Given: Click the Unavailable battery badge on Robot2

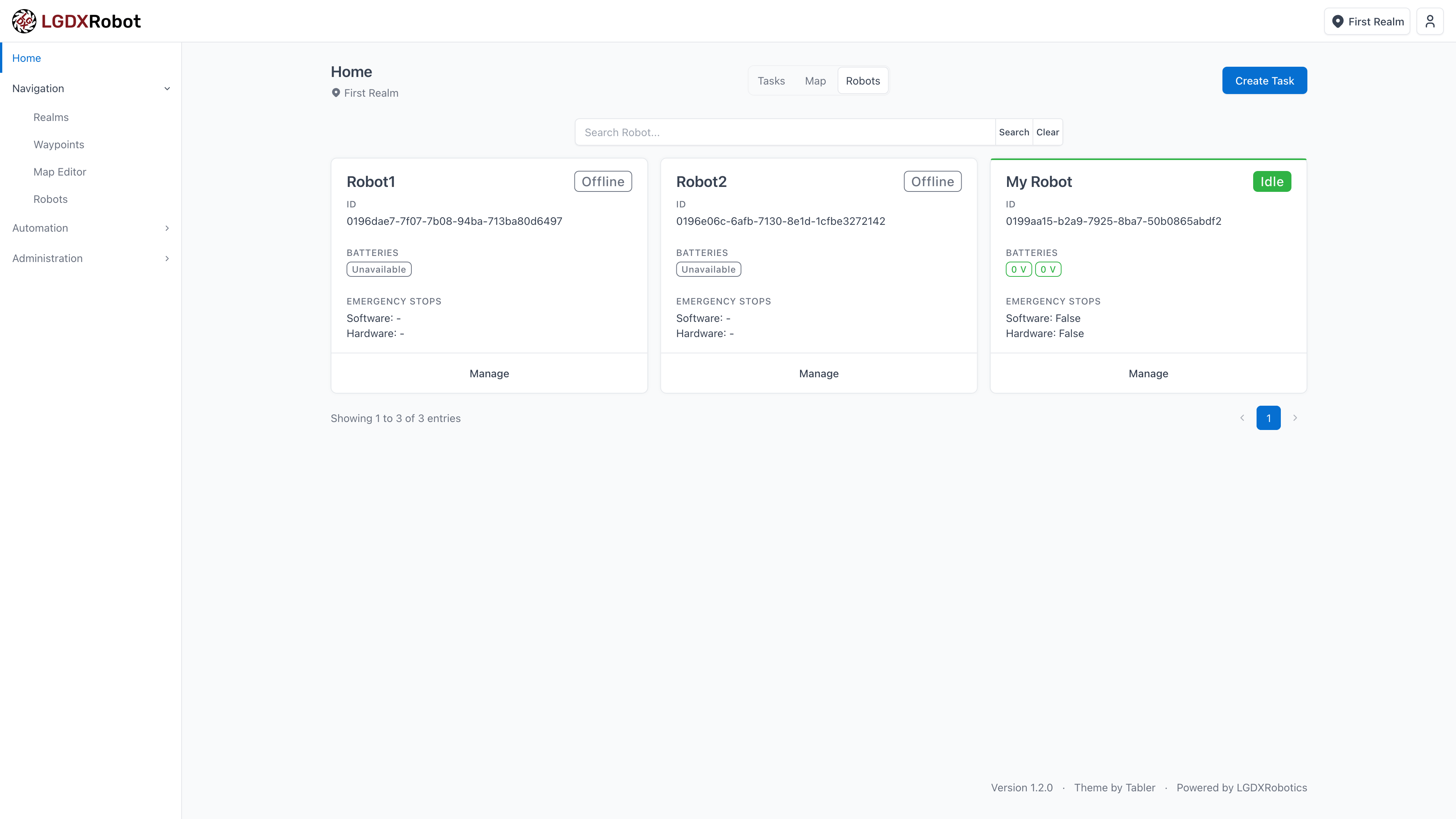Looking at the screenshot, I should tap(708, 269).
